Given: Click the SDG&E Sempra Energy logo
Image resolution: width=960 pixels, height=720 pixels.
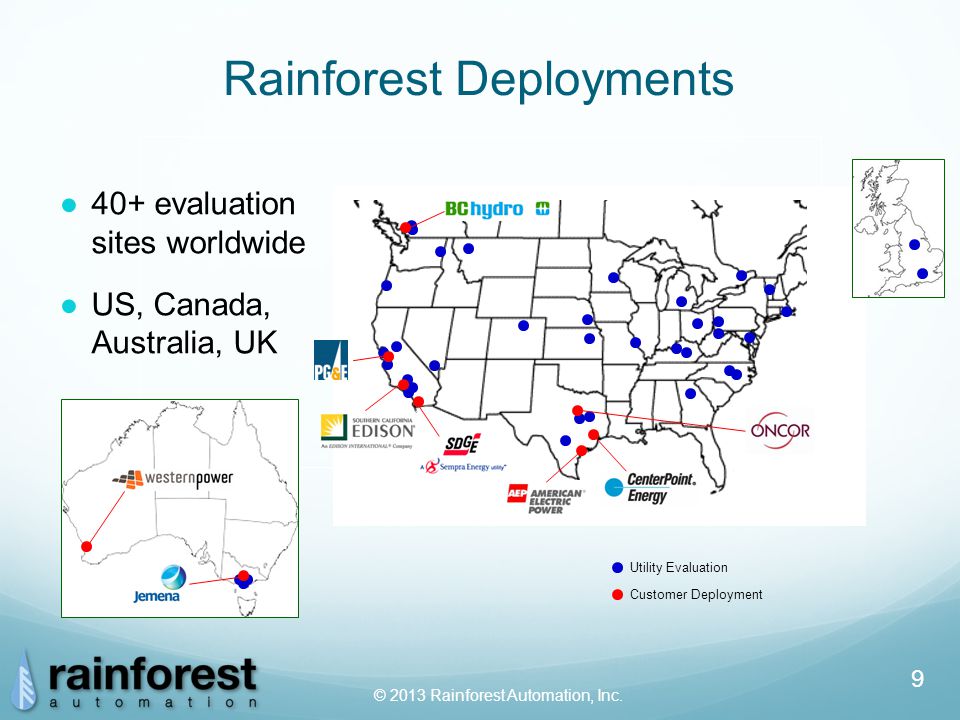Looking at the screenshot, I should (462, 454).
